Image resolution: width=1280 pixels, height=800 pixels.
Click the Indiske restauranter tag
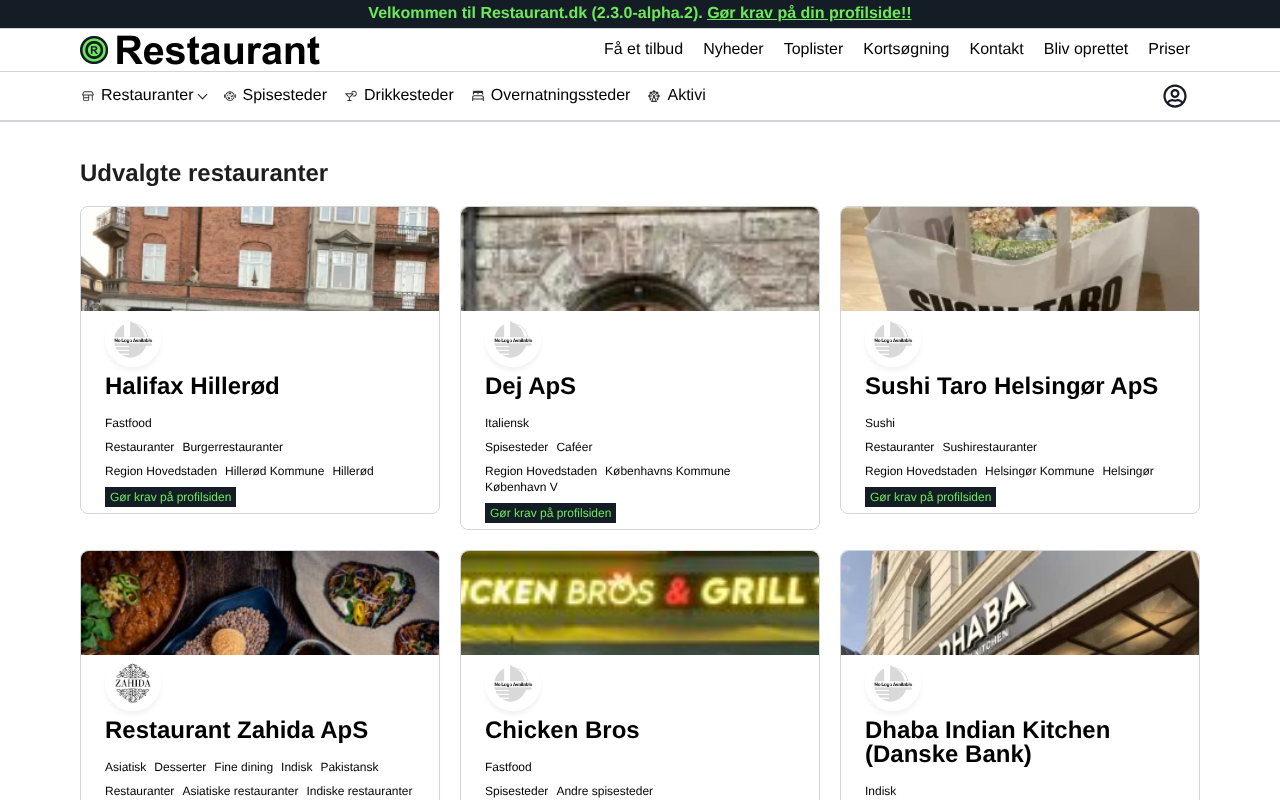coord(359,791)
